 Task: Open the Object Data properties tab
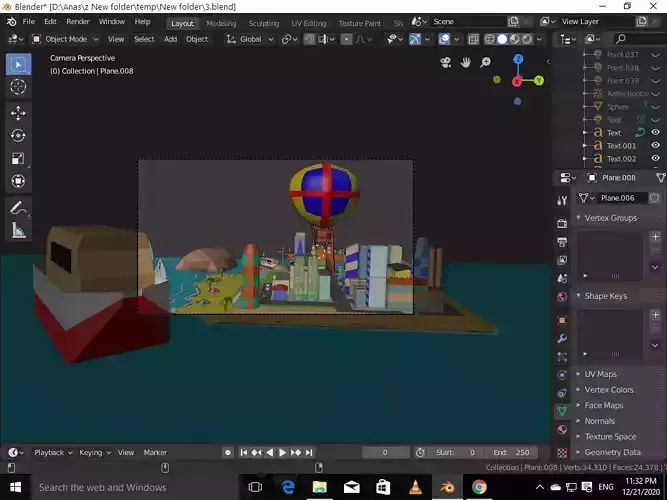(x=562, y=411)
